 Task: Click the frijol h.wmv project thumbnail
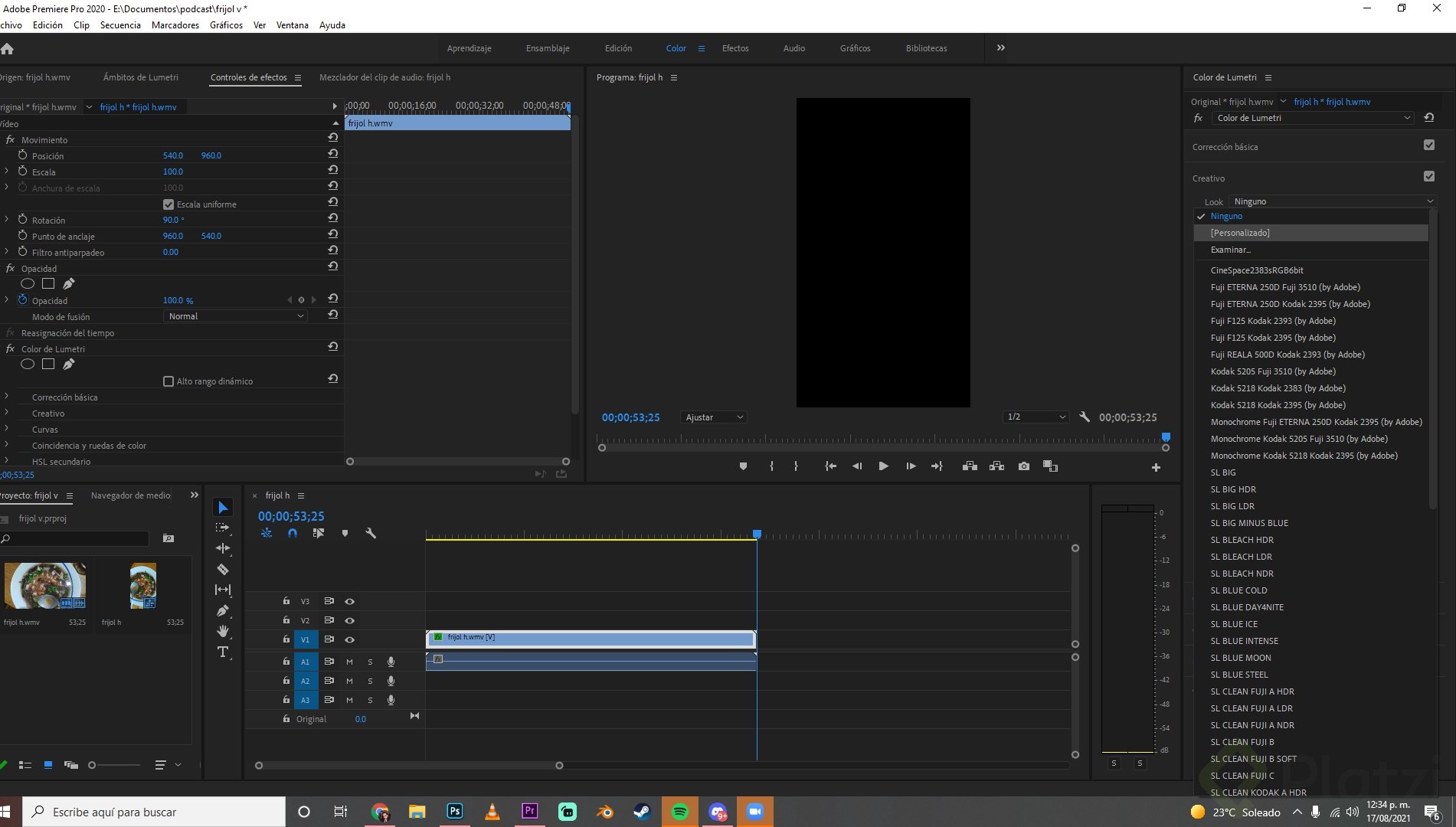(x=44, y=586)
